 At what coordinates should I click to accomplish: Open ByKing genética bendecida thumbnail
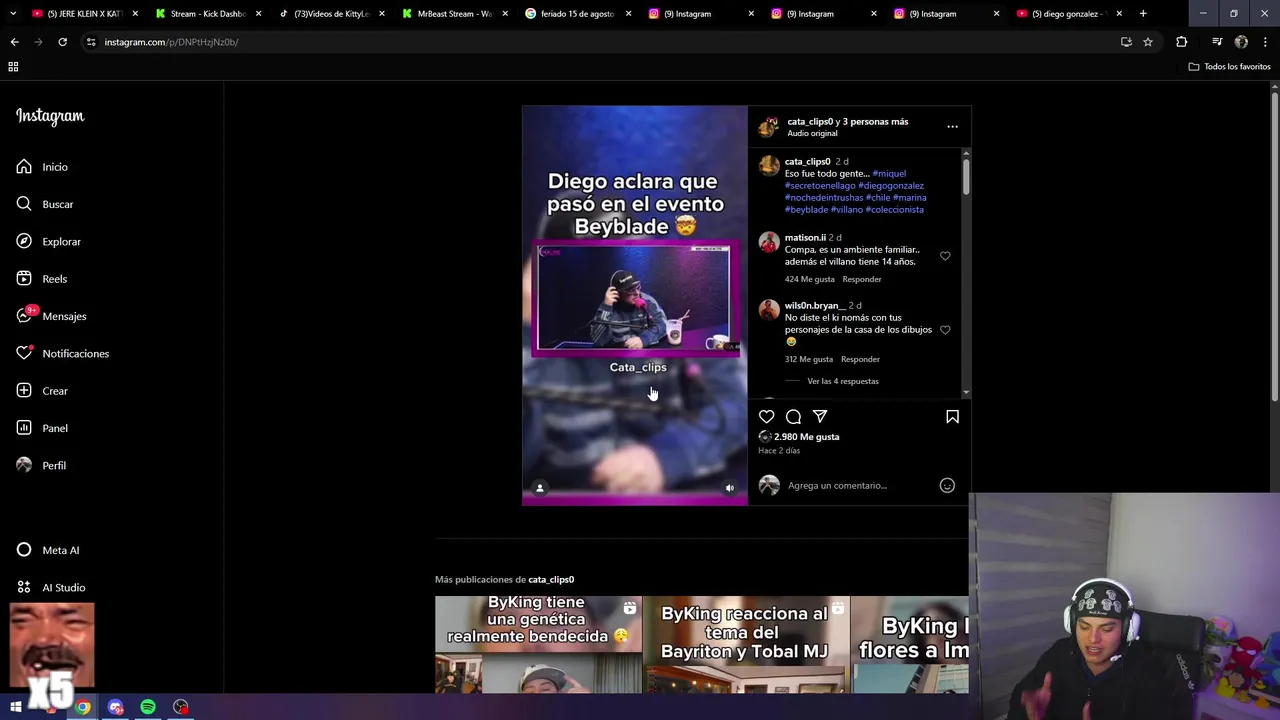(538, 645)
